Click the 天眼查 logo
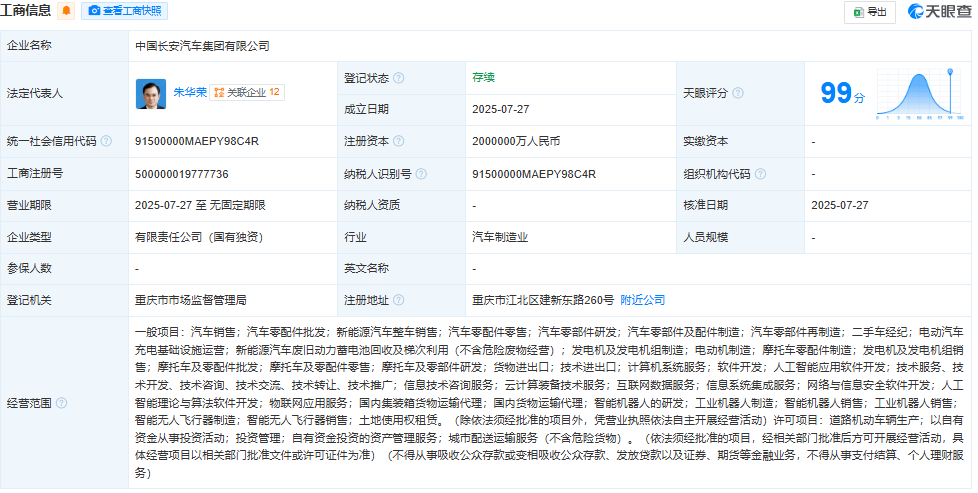 tap(939, 11)
